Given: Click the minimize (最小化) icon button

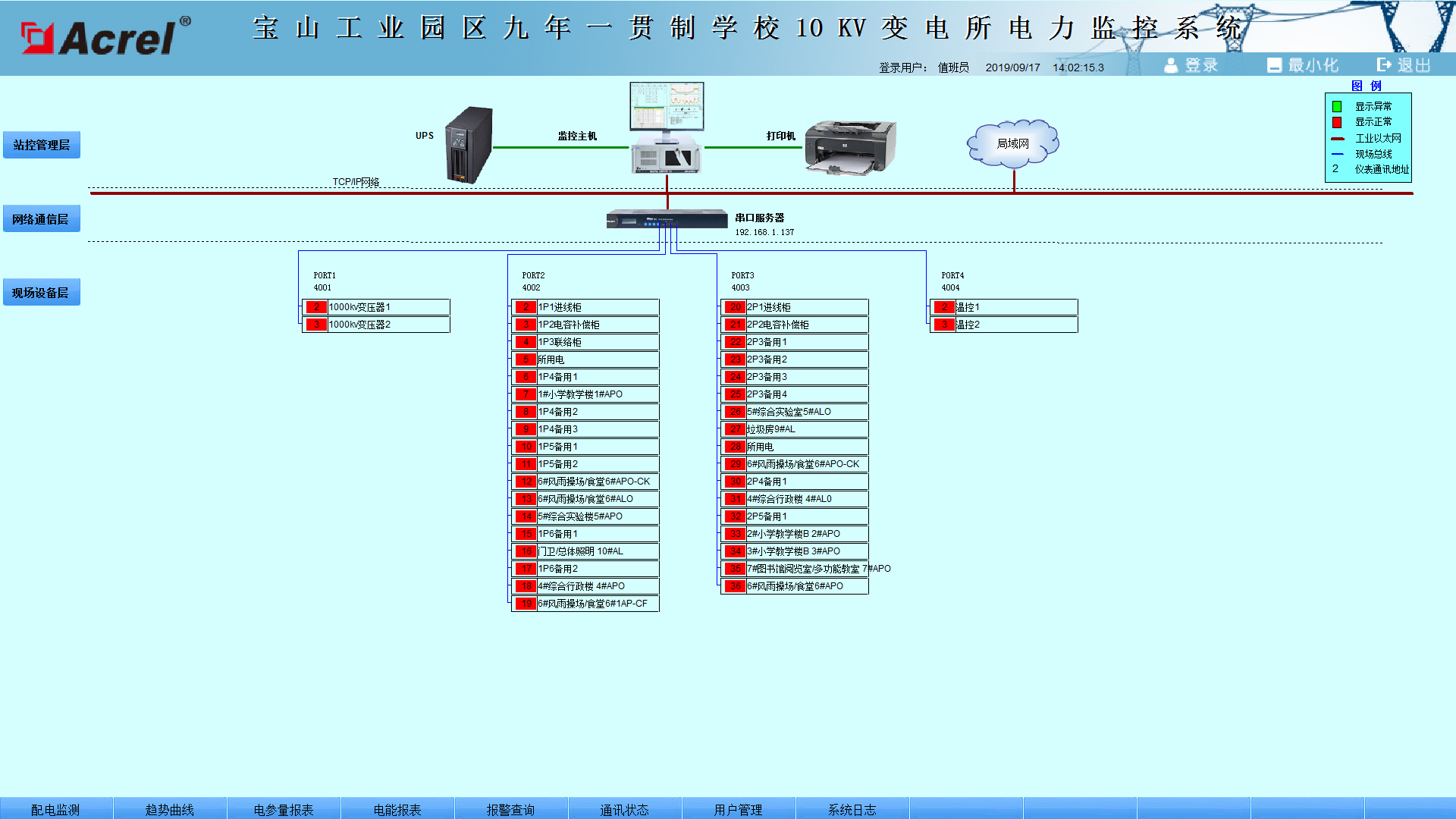Looking at the screenshot, I should click(1275, 66).
